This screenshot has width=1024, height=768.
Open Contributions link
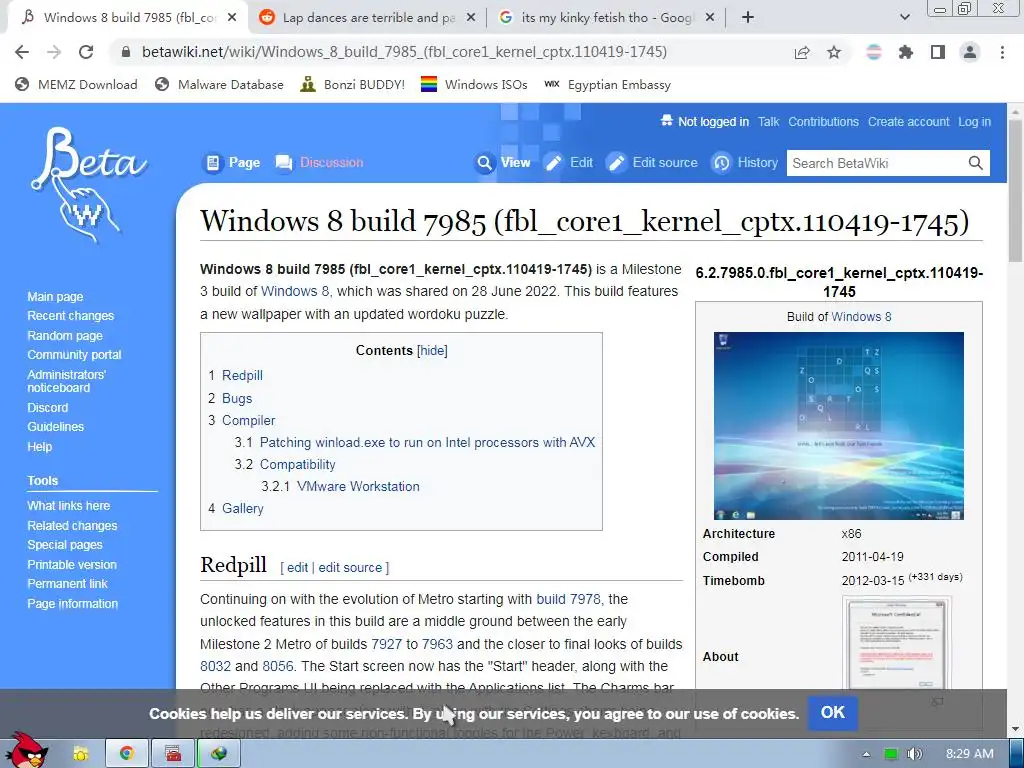(x=824, y=121)
